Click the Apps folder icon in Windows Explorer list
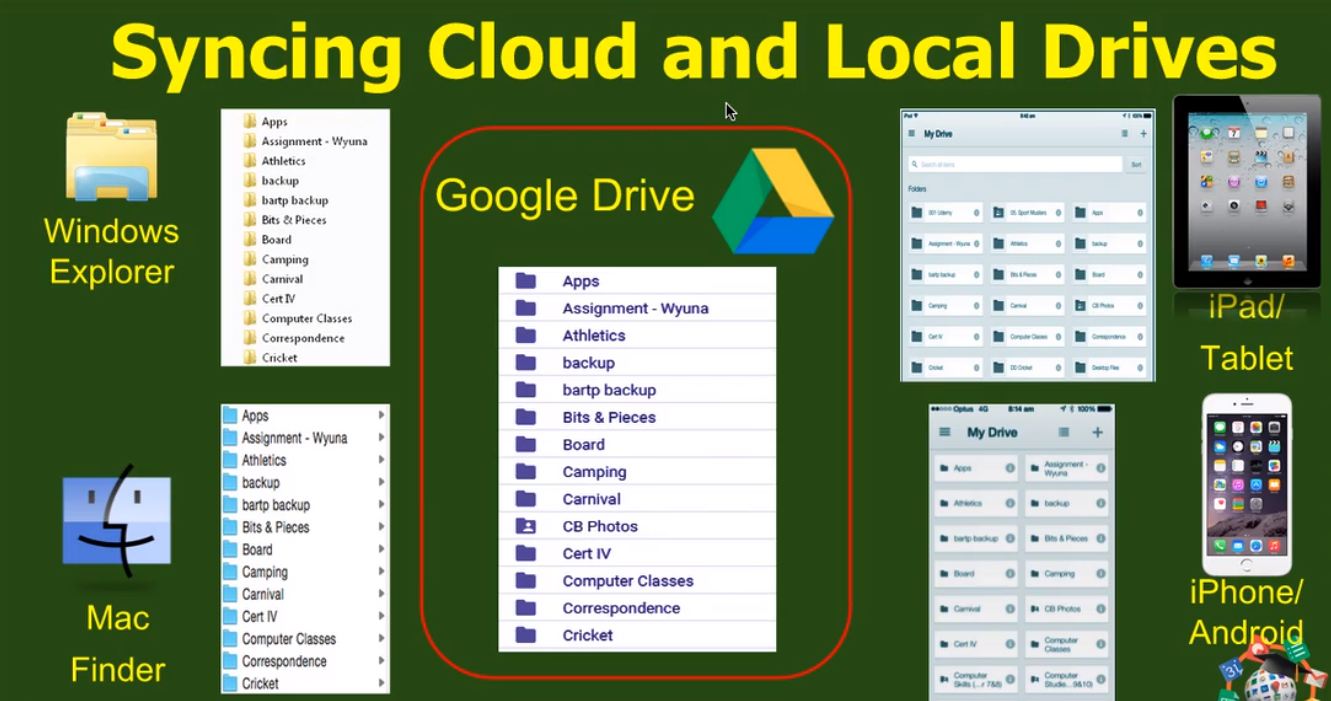Screen dimensions: 1331x701 (250, 121)
